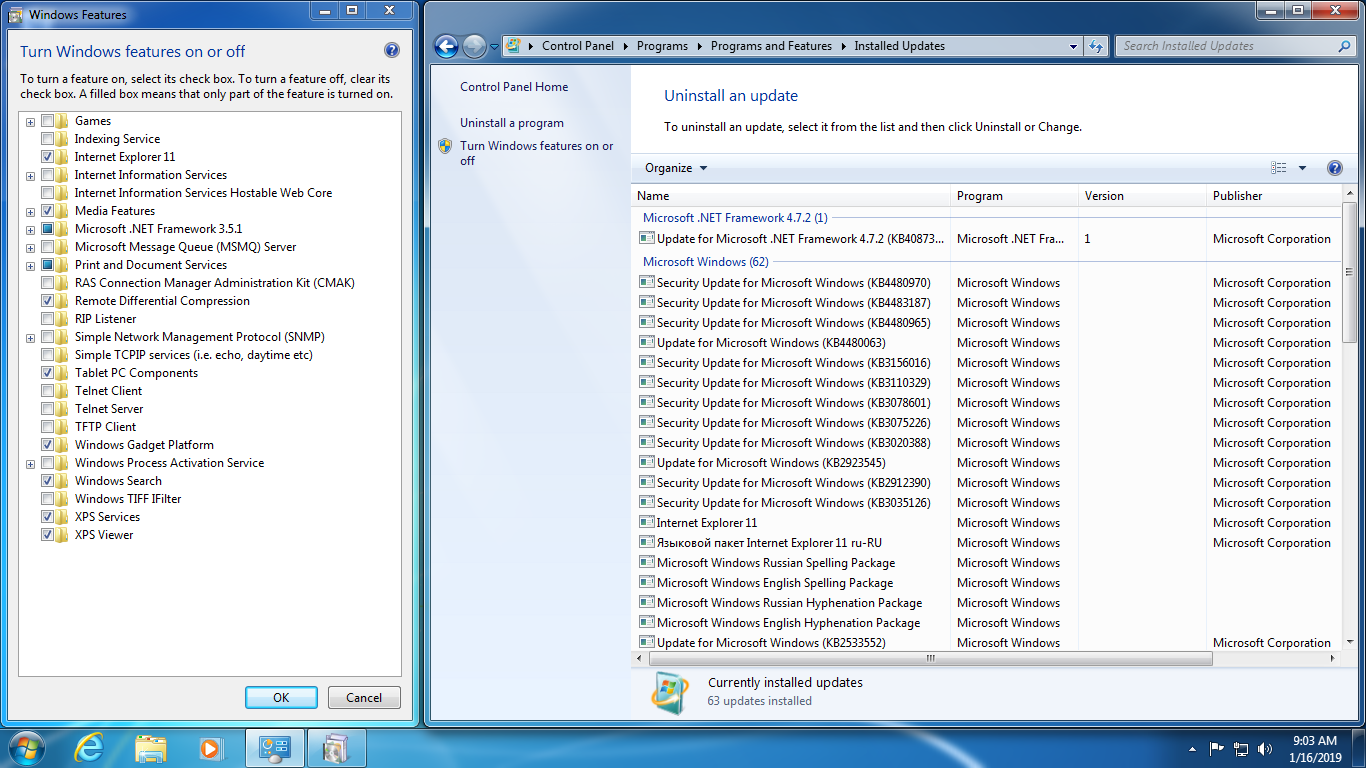Open the Start menu orb

26,747
